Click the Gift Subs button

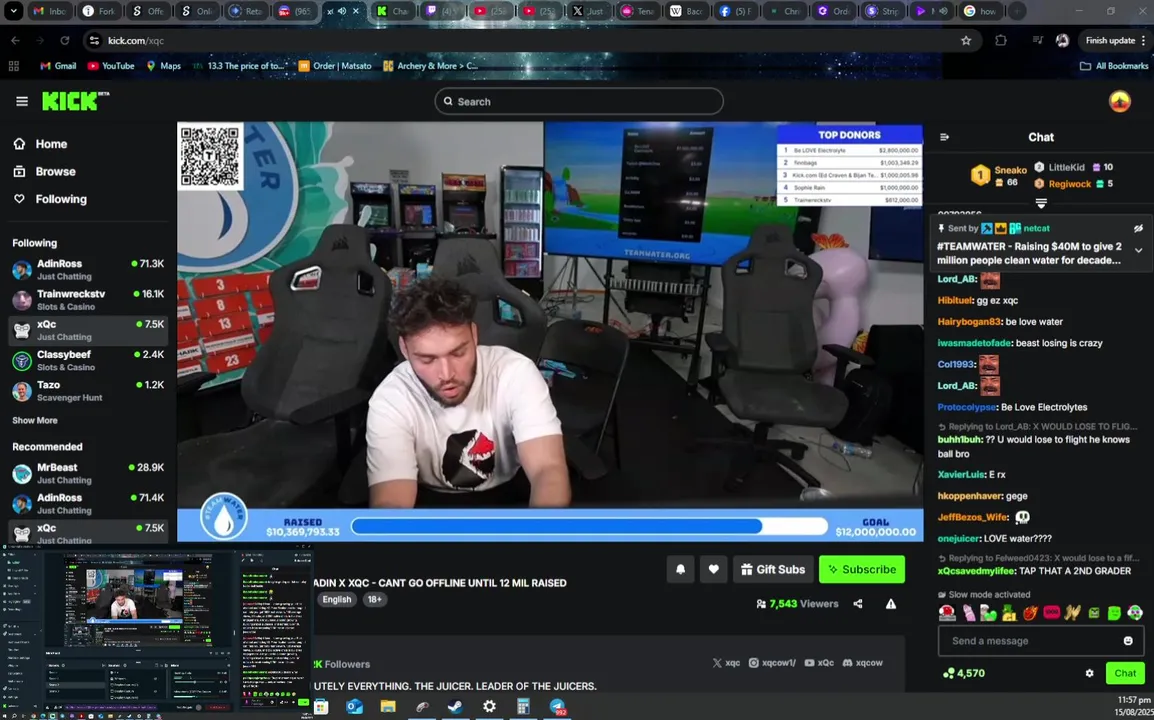(x=773, y=569)
